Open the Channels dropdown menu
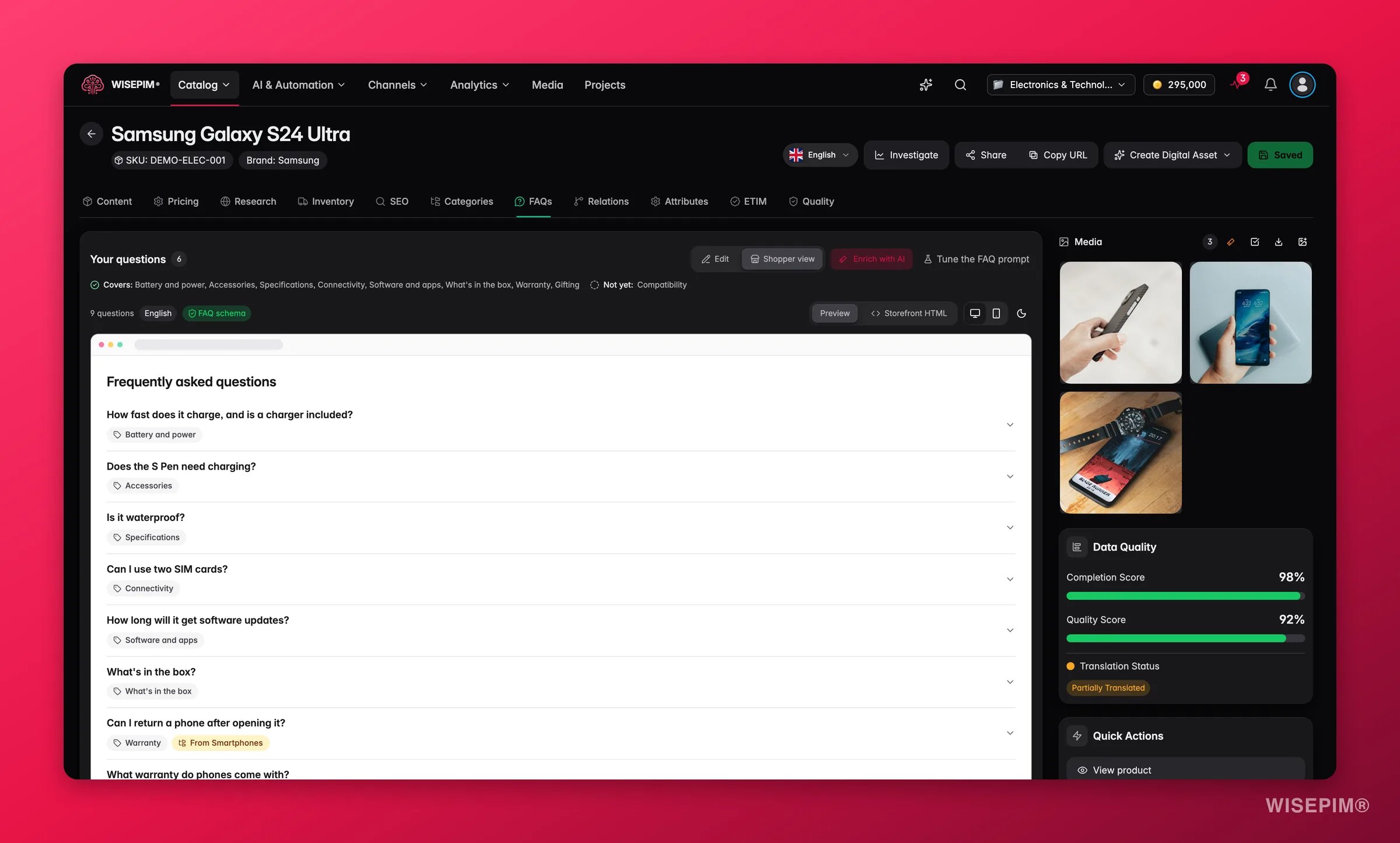 pos(397,85)
